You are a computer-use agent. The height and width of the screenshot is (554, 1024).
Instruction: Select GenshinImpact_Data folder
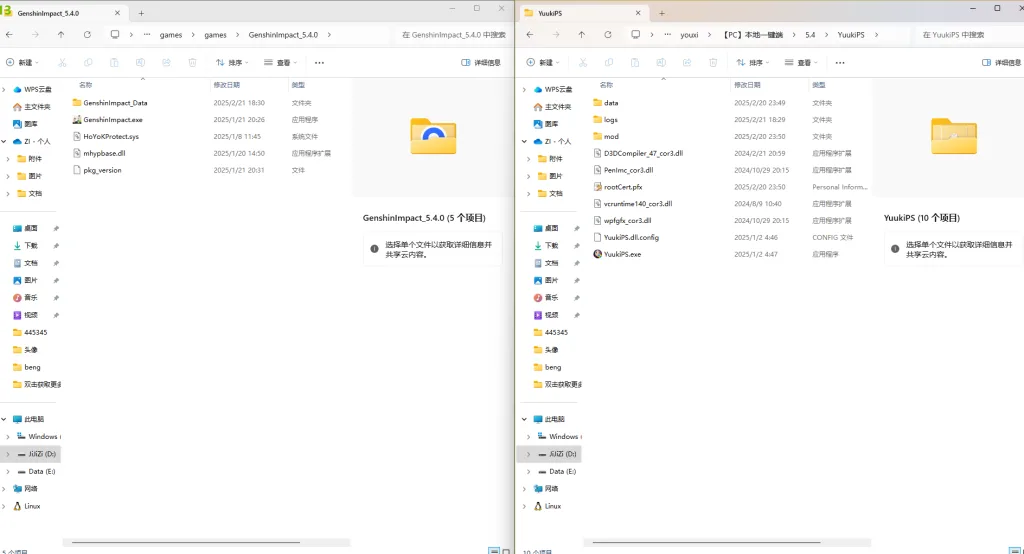coord(110,103)
